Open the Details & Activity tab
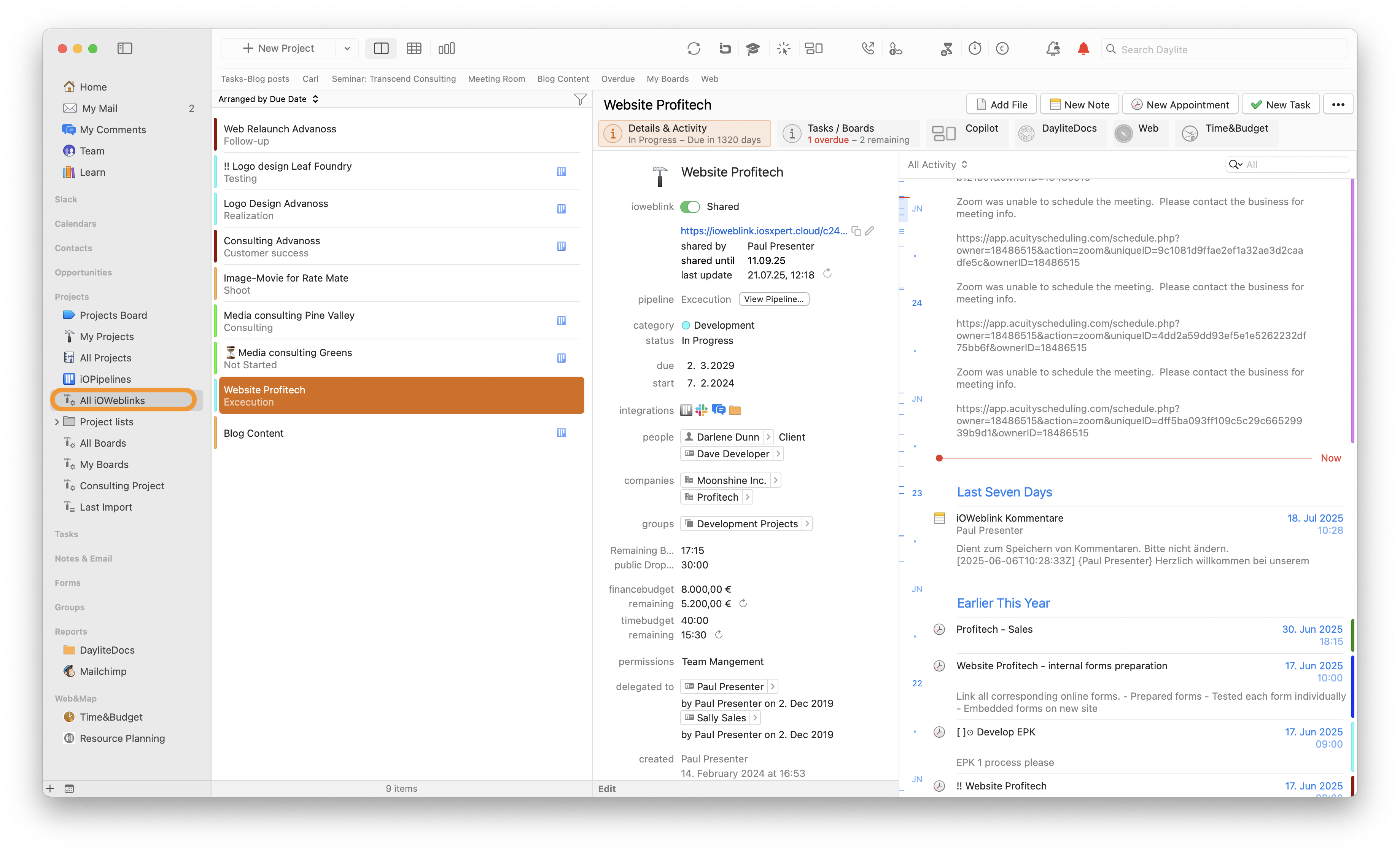 (x=684, y=134)
